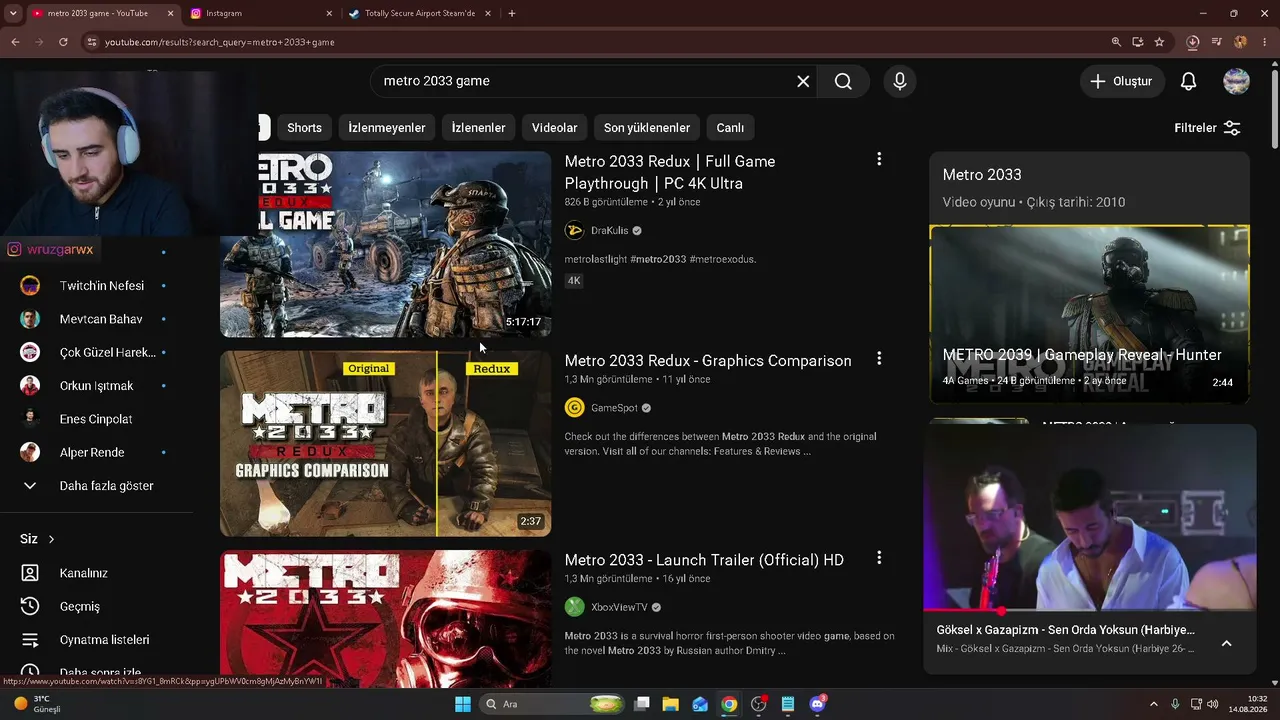
Task: Switch to the Instagram tab
Action: pyautogui.click(x=254, y=14)
